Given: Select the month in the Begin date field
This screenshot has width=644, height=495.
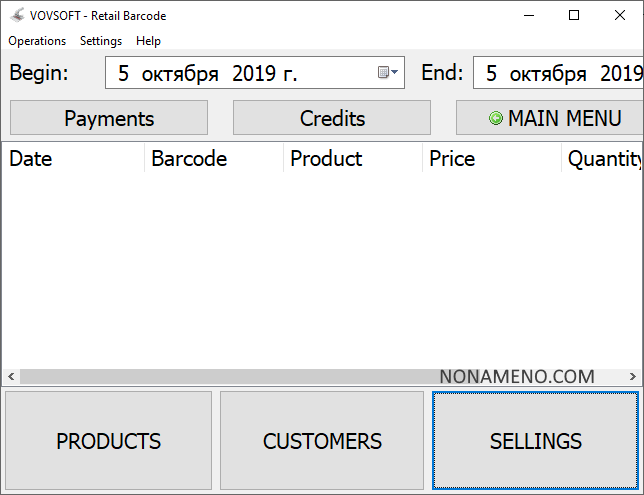Looking at the screenshot, I should 180,73.
